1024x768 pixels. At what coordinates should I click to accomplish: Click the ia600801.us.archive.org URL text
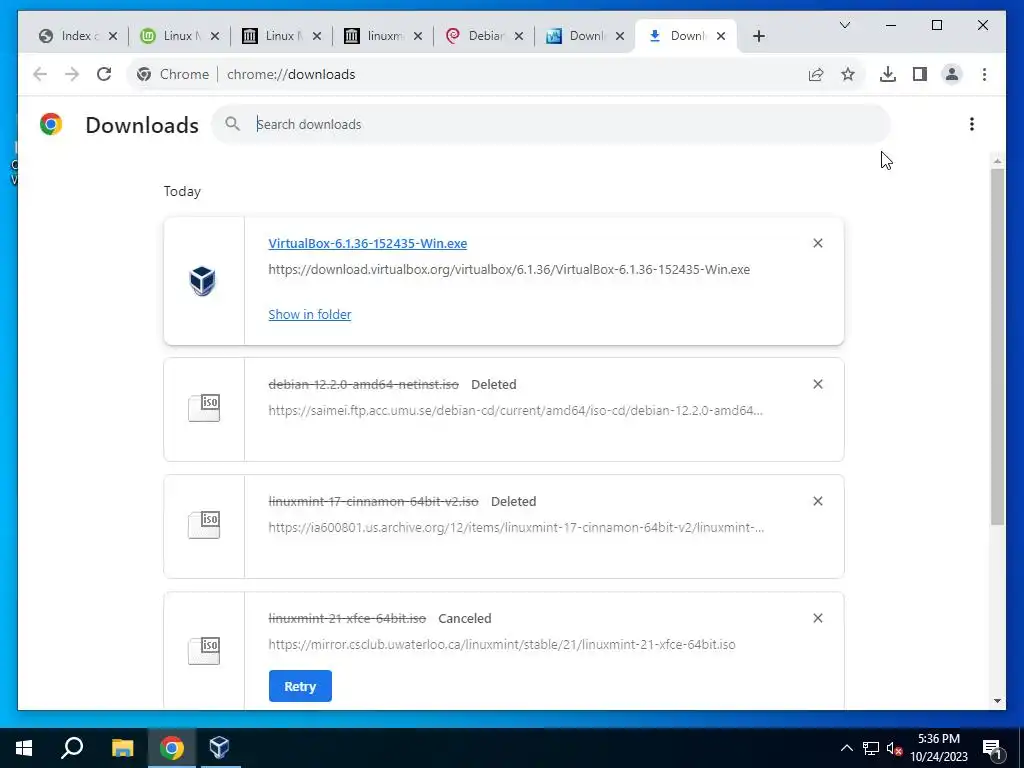pyautogui.click(x=516, y=528)
